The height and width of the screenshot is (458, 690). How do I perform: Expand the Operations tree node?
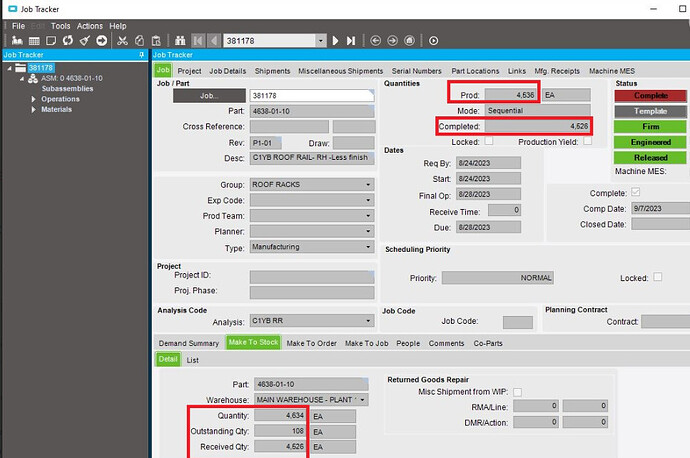click(x=33, y=99)
